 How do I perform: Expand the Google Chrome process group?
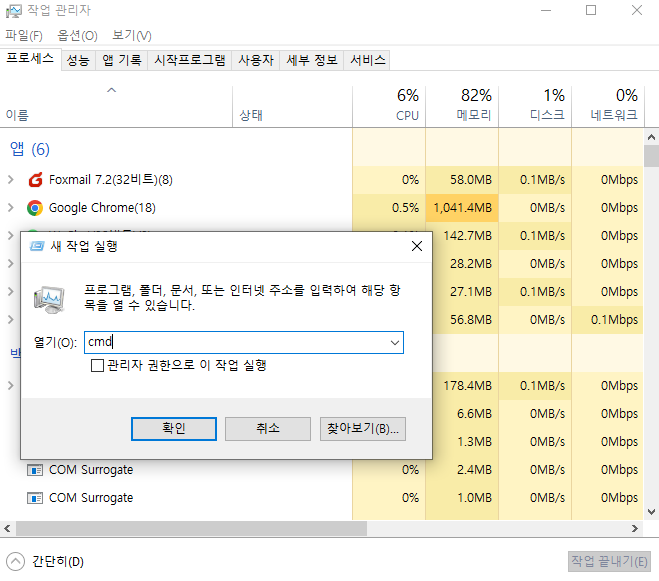[x=10, y=208]
